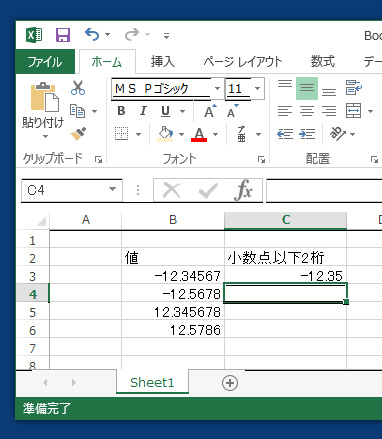Save the workbook with floppy icon
The width and height of the screenshot is (382, 439).
[62, 35]
